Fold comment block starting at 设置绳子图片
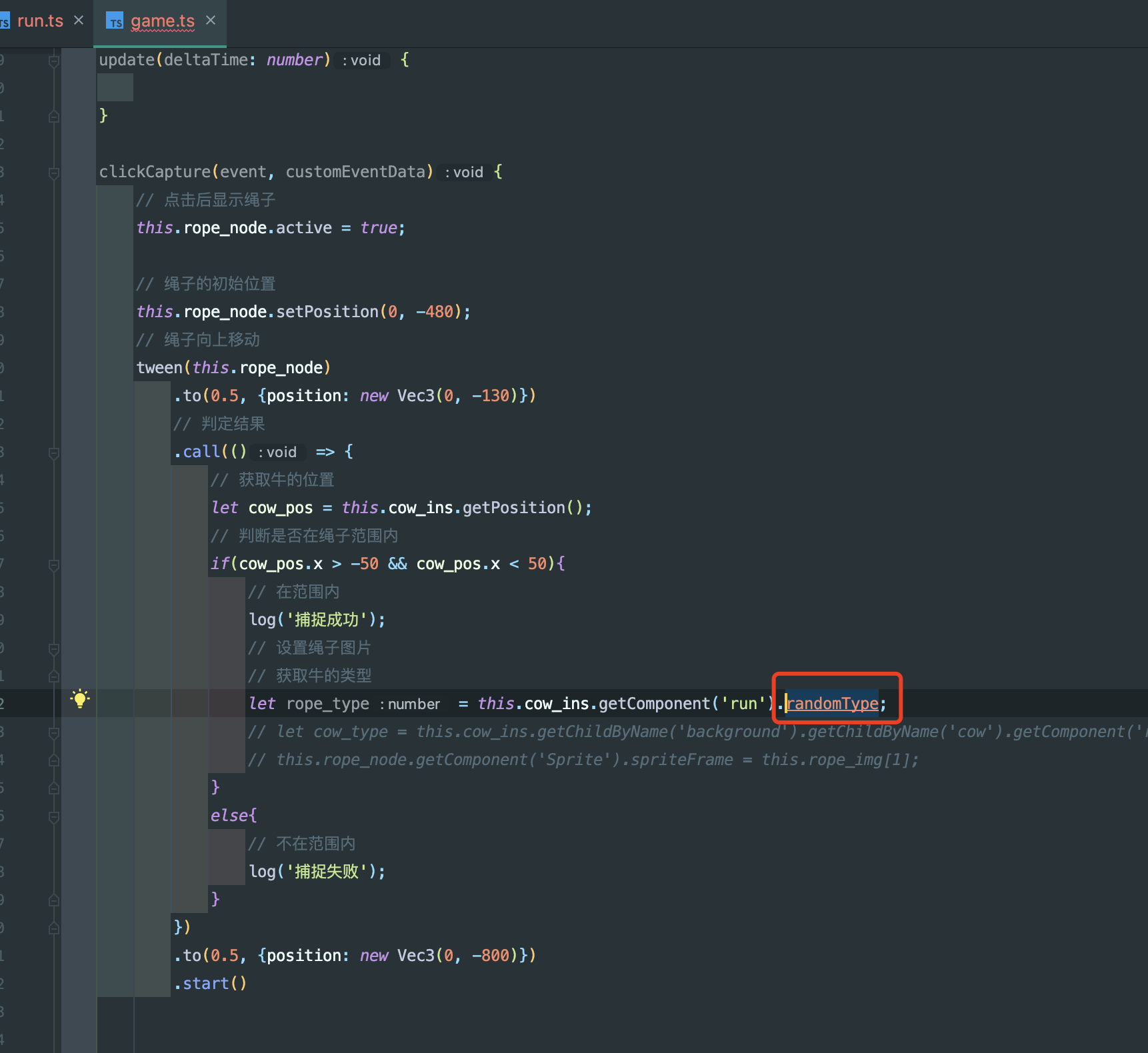Viewport: 1148px width, 1053px height. (54, 648)
